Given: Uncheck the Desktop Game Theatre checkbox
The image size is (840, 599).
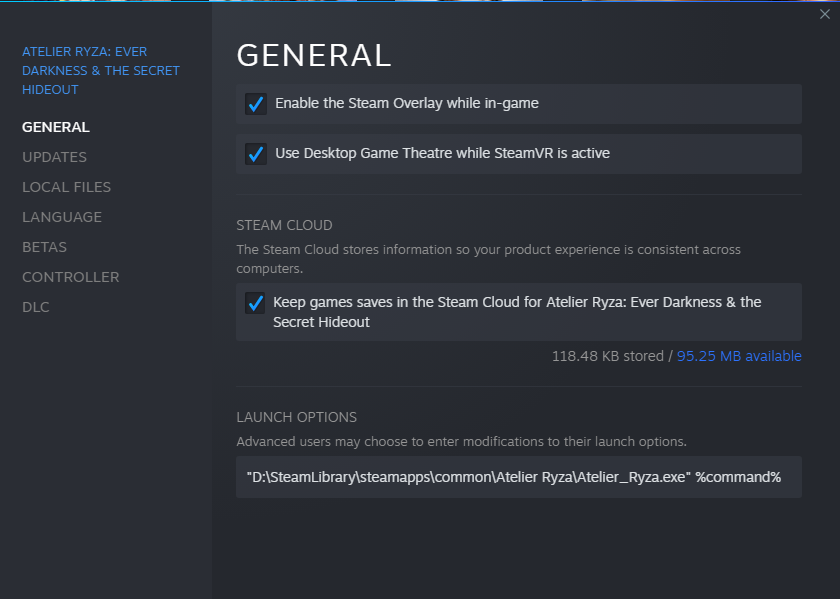Looking at the screenshot, I should 256,154.
